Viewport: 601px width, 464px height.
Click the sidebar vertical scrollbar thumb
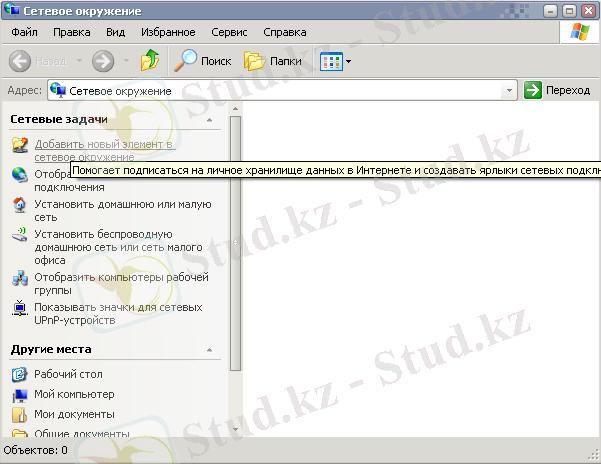point(235,243)
